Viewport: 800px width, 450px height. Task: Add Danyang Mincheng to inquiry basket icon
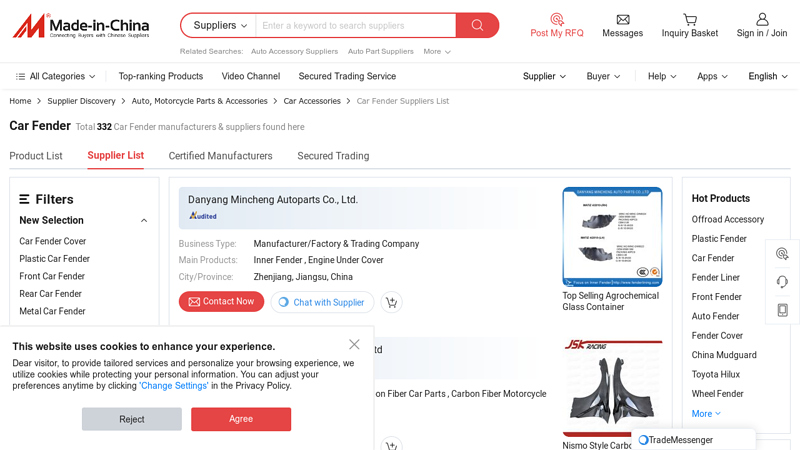click(x=391, y=302)
